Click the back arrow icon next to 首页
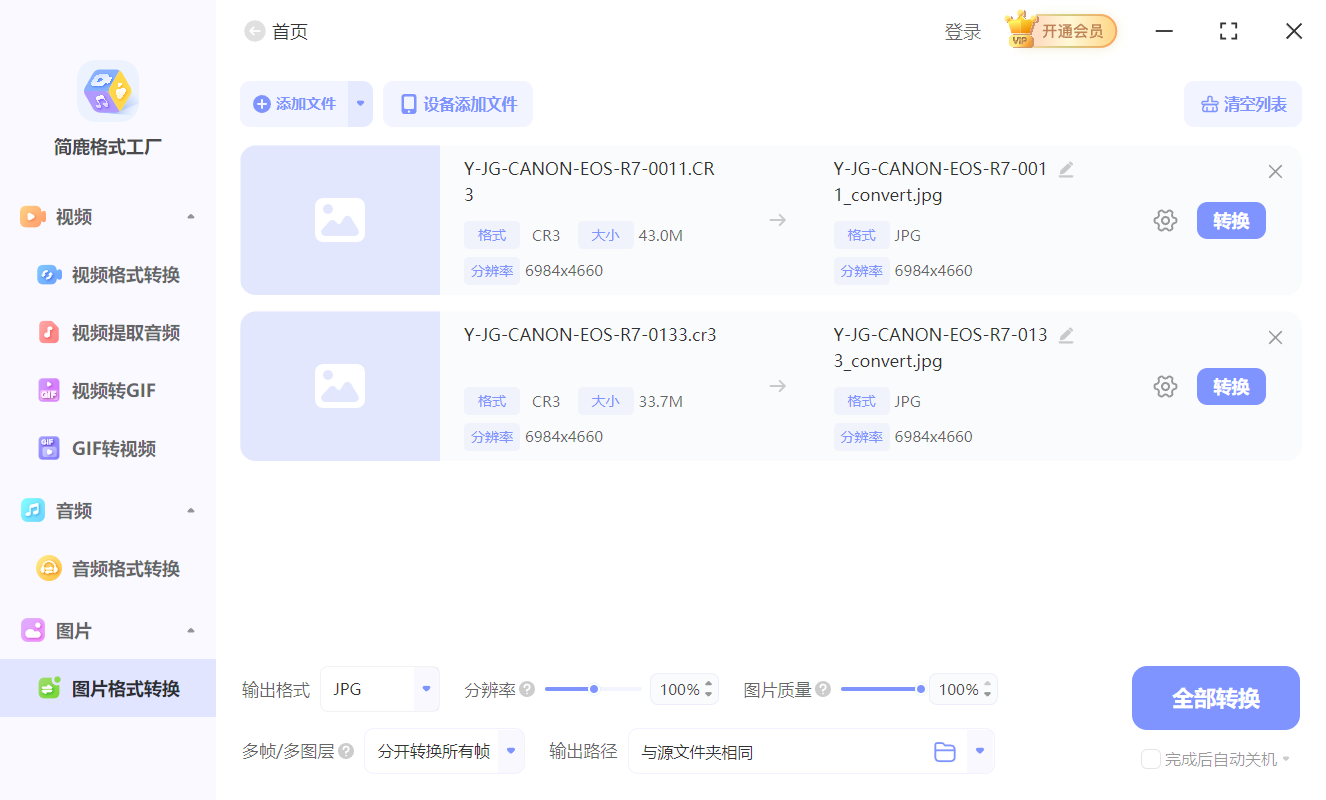Screen dimensions: 1326x800 pos(255,32)
